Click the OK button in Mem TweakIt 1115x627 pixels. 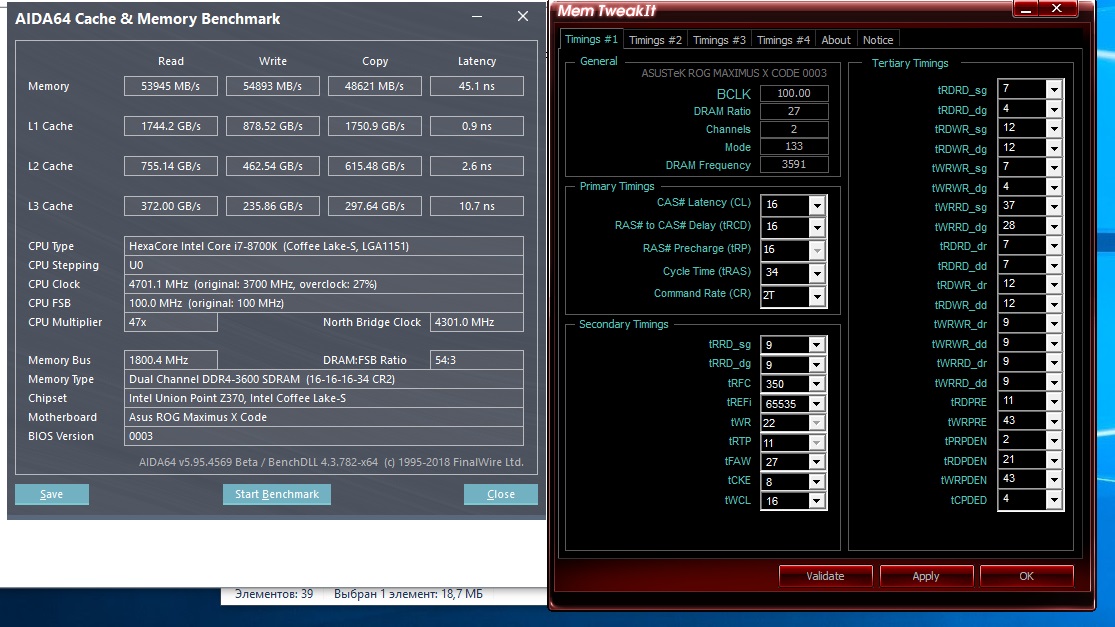click(1026, 576)
